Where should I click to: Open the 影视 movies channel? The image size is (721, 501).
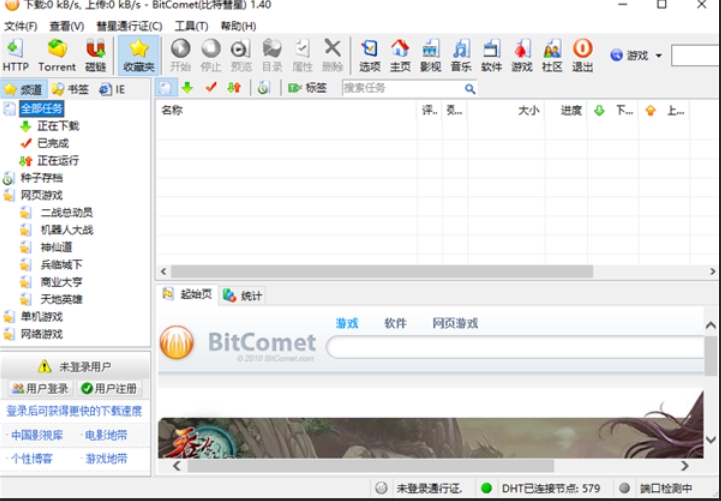coord(430,55)
